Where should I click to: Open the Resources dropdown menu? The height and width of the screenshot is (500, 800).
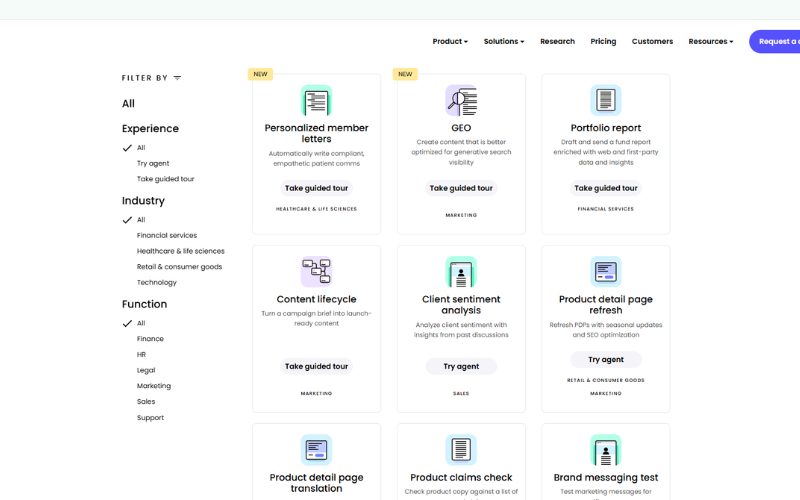coord(711,41)
